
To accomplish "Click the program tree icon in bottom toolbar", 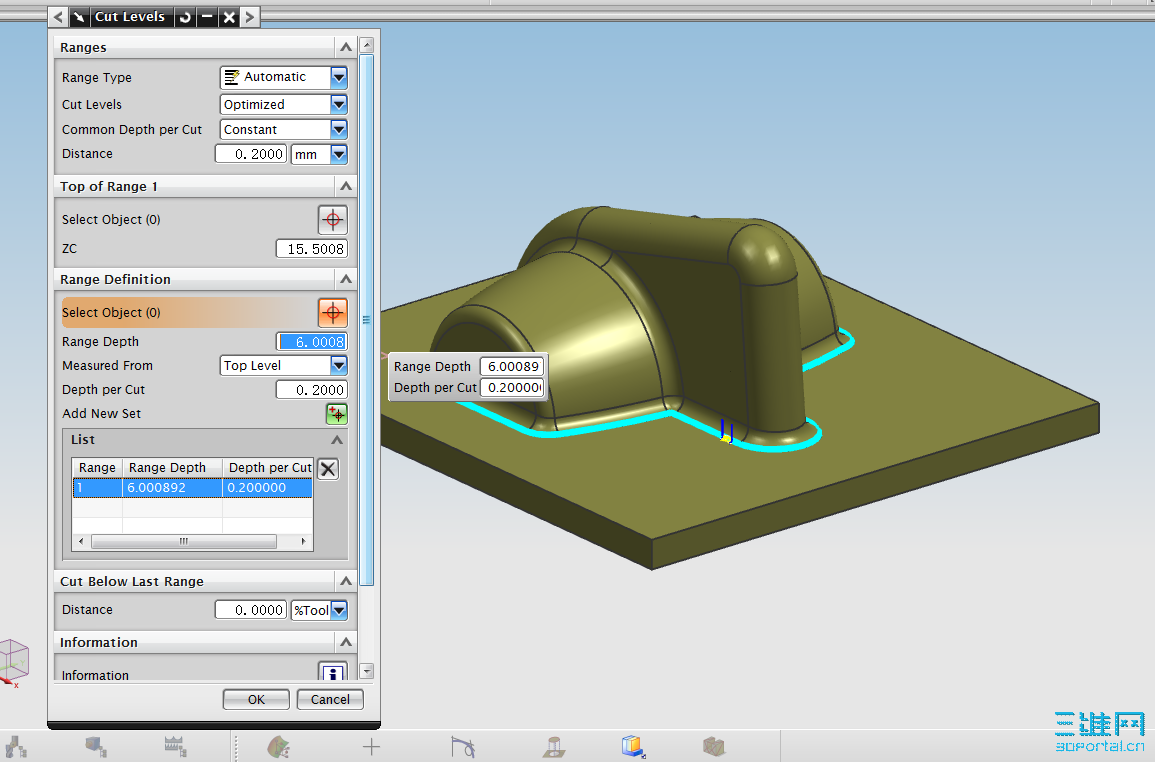I will click(x=16, y=747).
